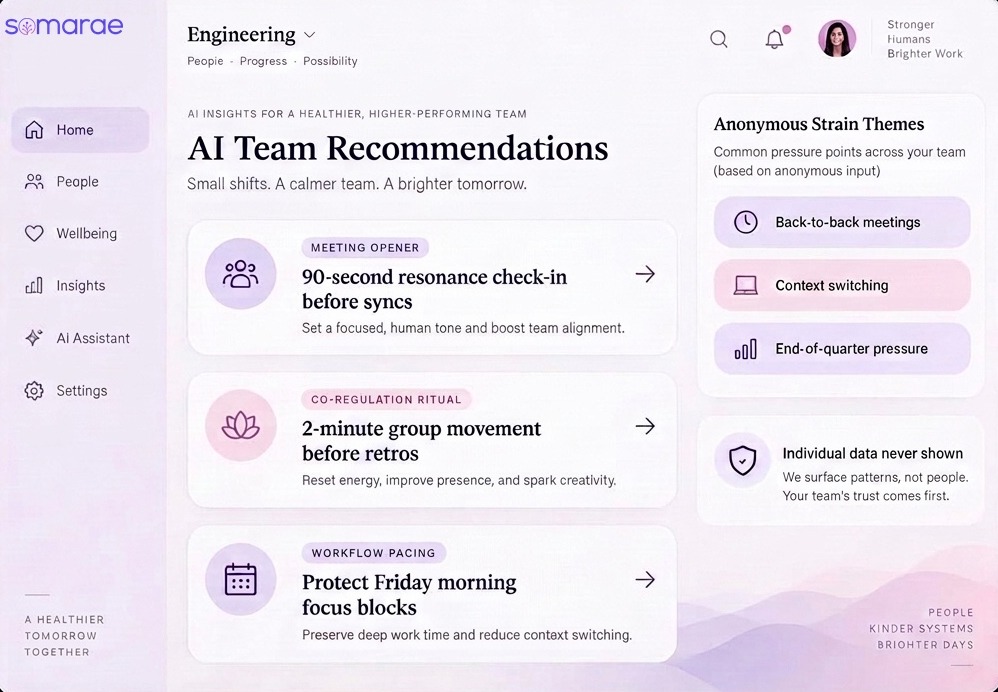Open arrow for 2-minute group movement
The image size is (998, 692).
[x=645, y=426]
